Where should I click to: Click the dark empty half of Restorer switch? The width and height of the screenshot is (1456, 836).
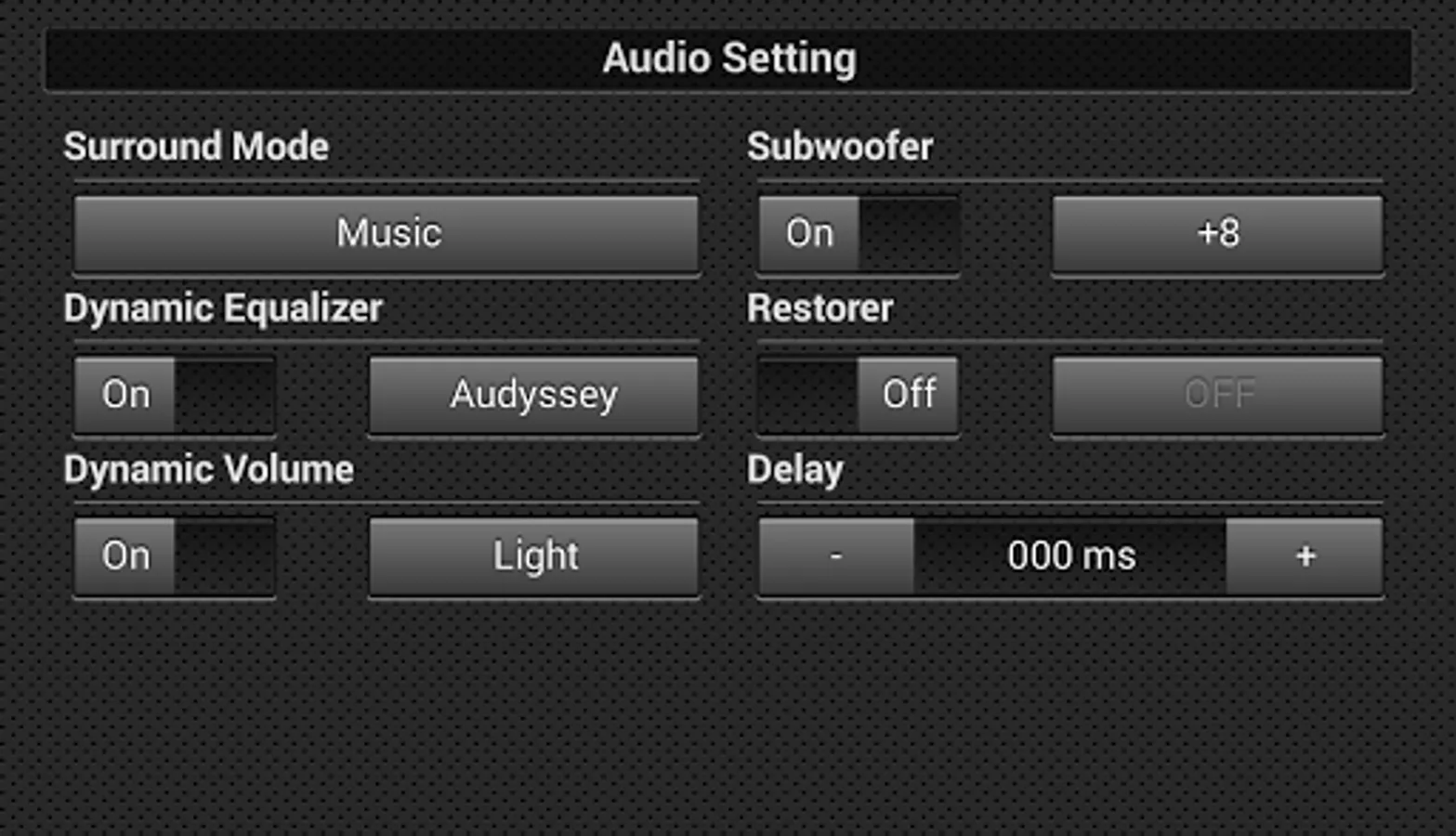[x=808, y=395]
